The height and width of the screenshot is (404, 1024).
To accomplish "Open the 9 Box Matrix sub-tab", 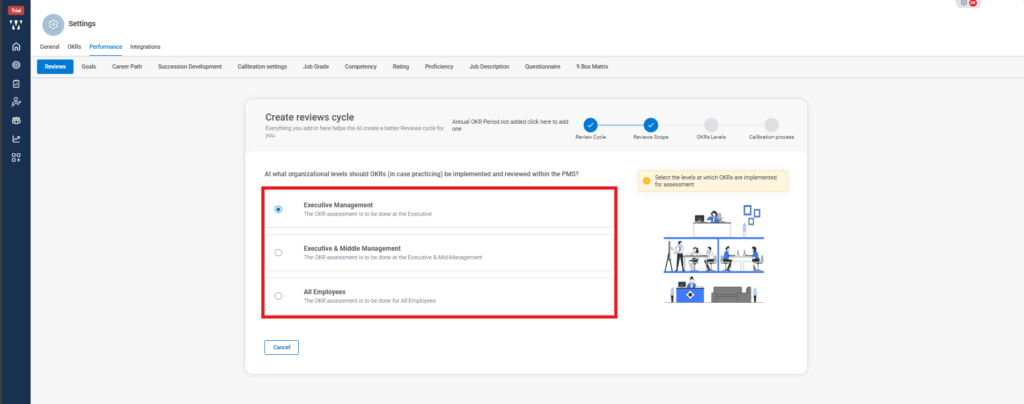I will coord(592,67).
